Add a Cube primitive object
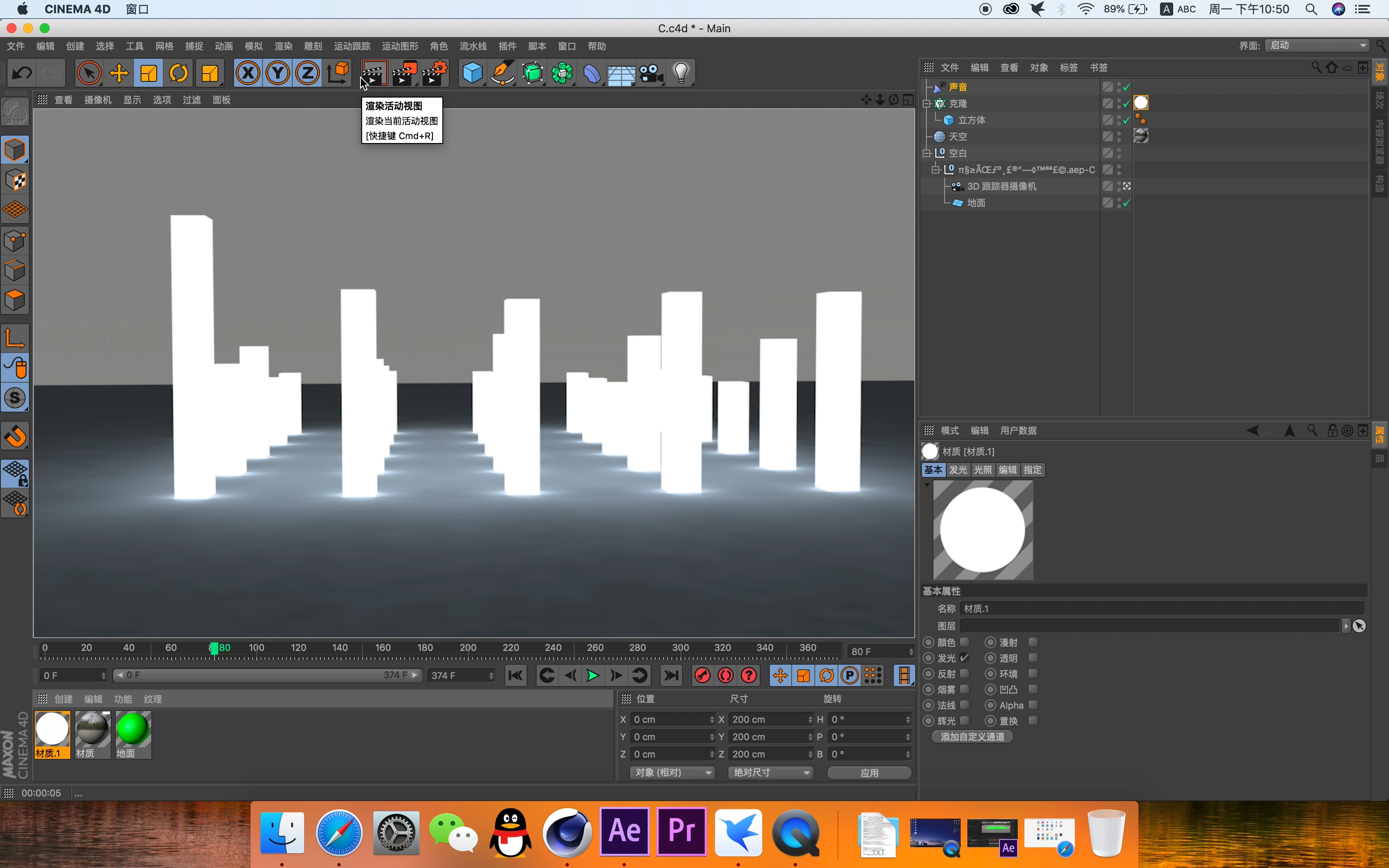This screenshot has height=868, width=1389. pos(473,73)
